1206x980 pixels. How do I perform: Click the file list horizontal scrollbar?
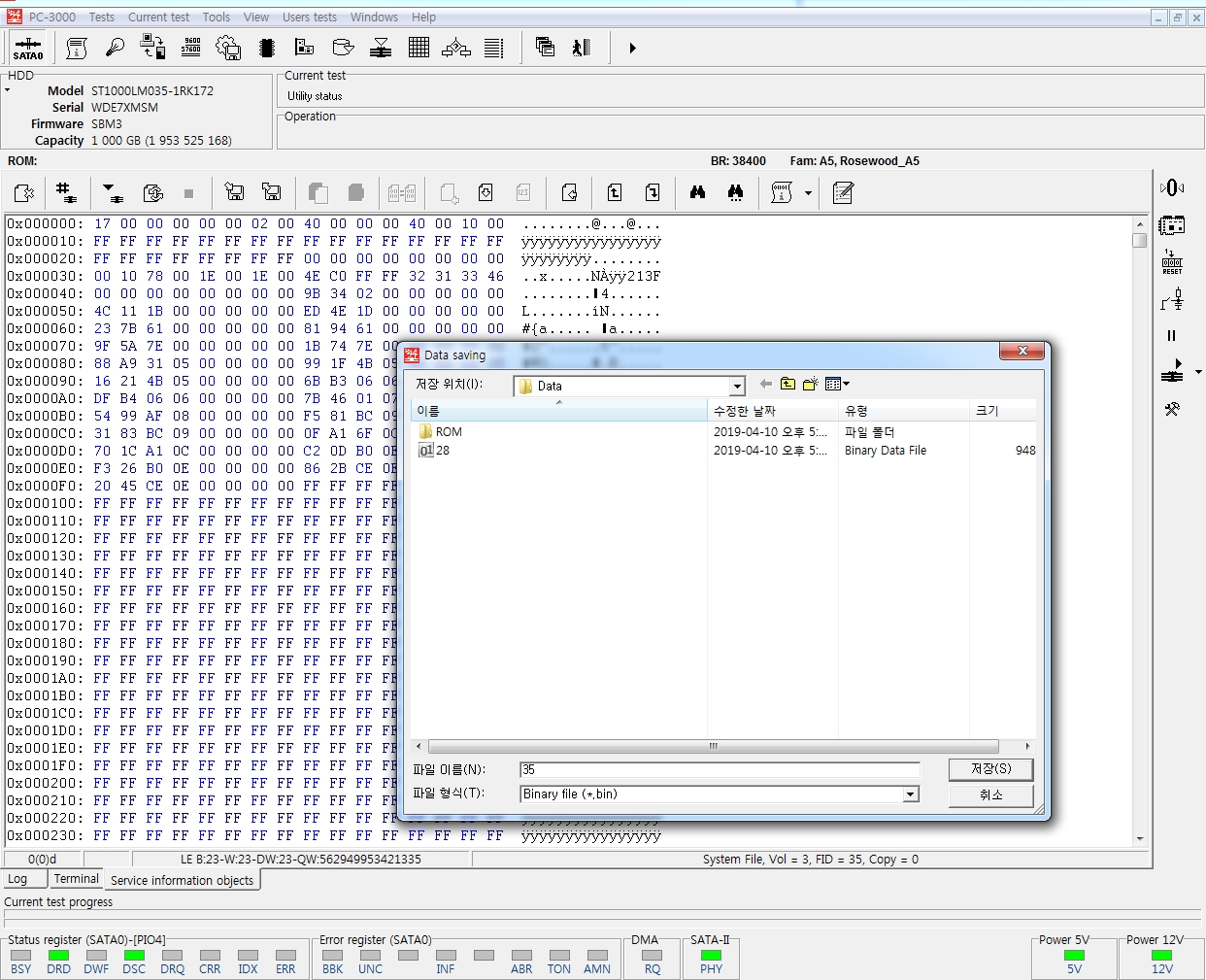[x=714, y=746]
